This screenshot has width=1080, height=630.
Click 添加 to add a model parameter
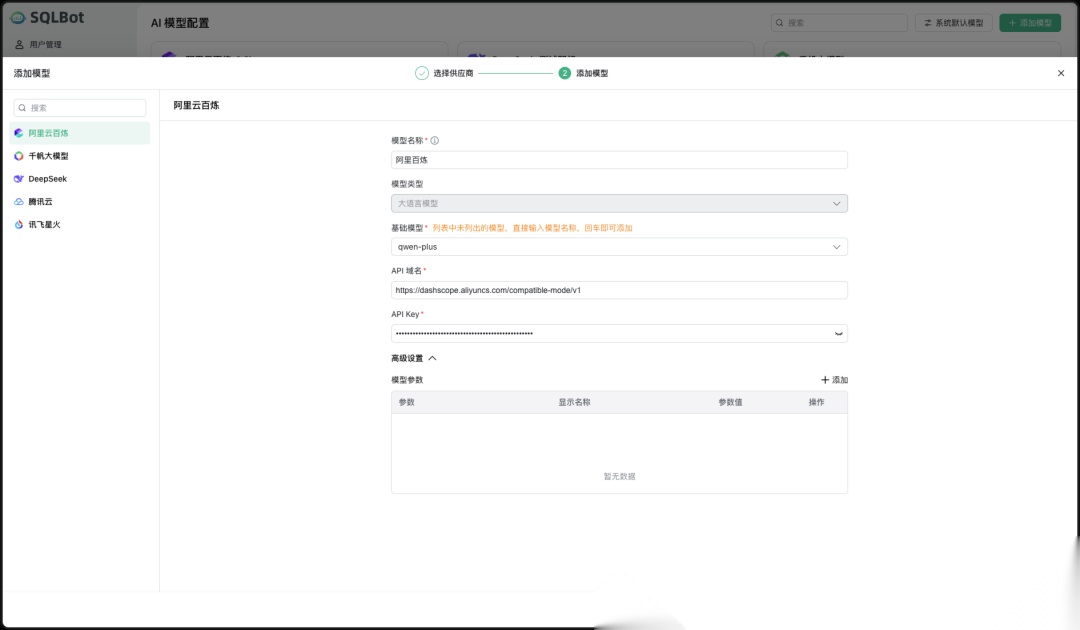pyautogui.click(x=838, y=379)
